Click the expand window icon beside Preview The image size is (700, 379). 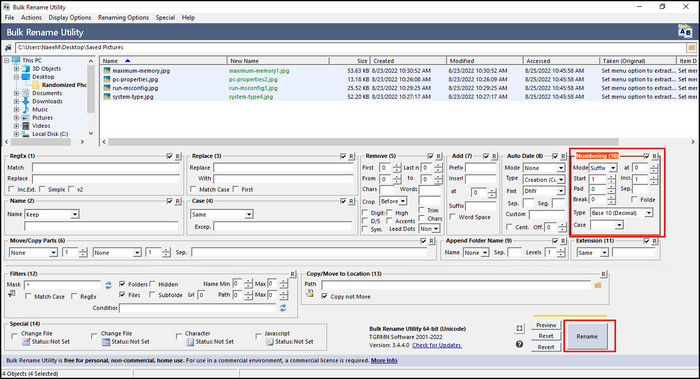click(519, 329)
